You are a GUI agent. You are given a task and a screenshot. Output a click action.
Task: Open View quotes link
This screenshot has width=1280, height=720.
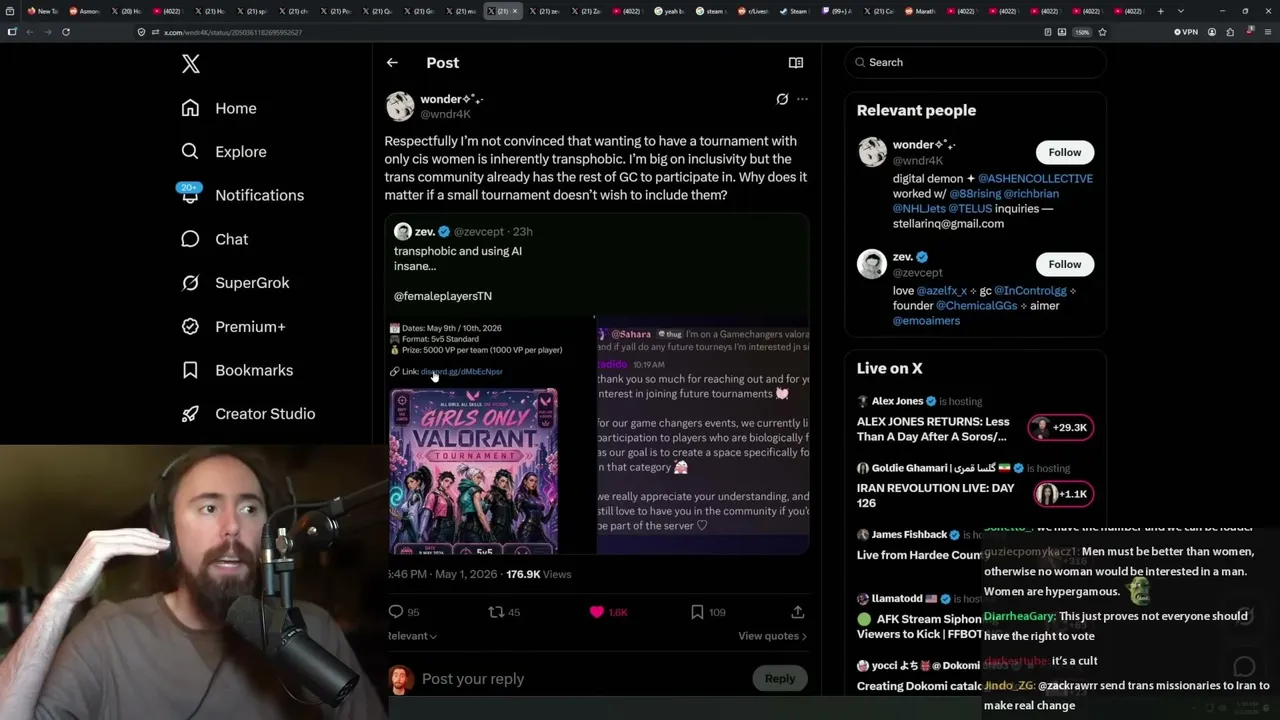coord(772,636)
